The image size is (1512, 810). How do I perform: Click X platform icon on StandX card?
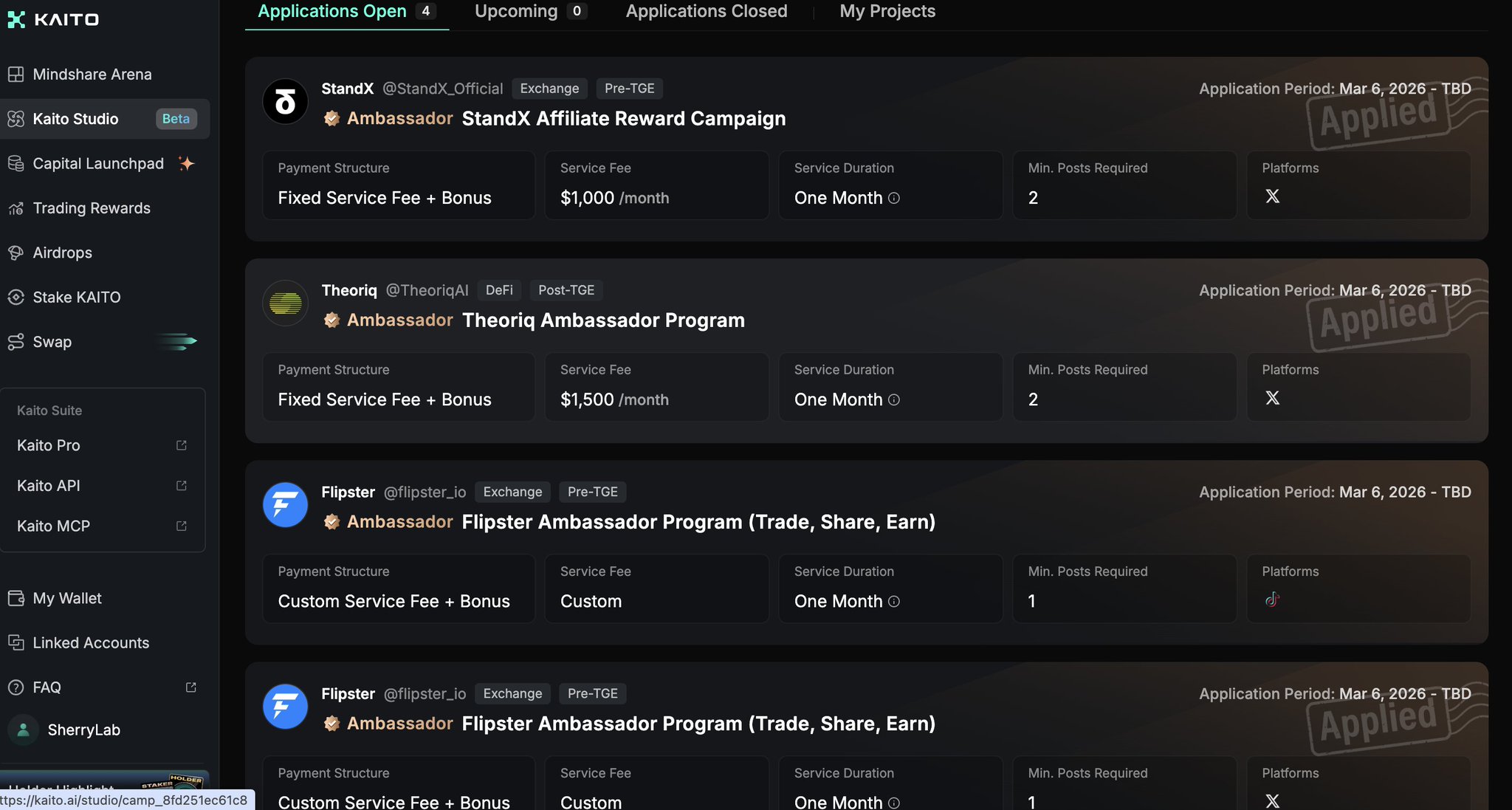coord(1272,196)
